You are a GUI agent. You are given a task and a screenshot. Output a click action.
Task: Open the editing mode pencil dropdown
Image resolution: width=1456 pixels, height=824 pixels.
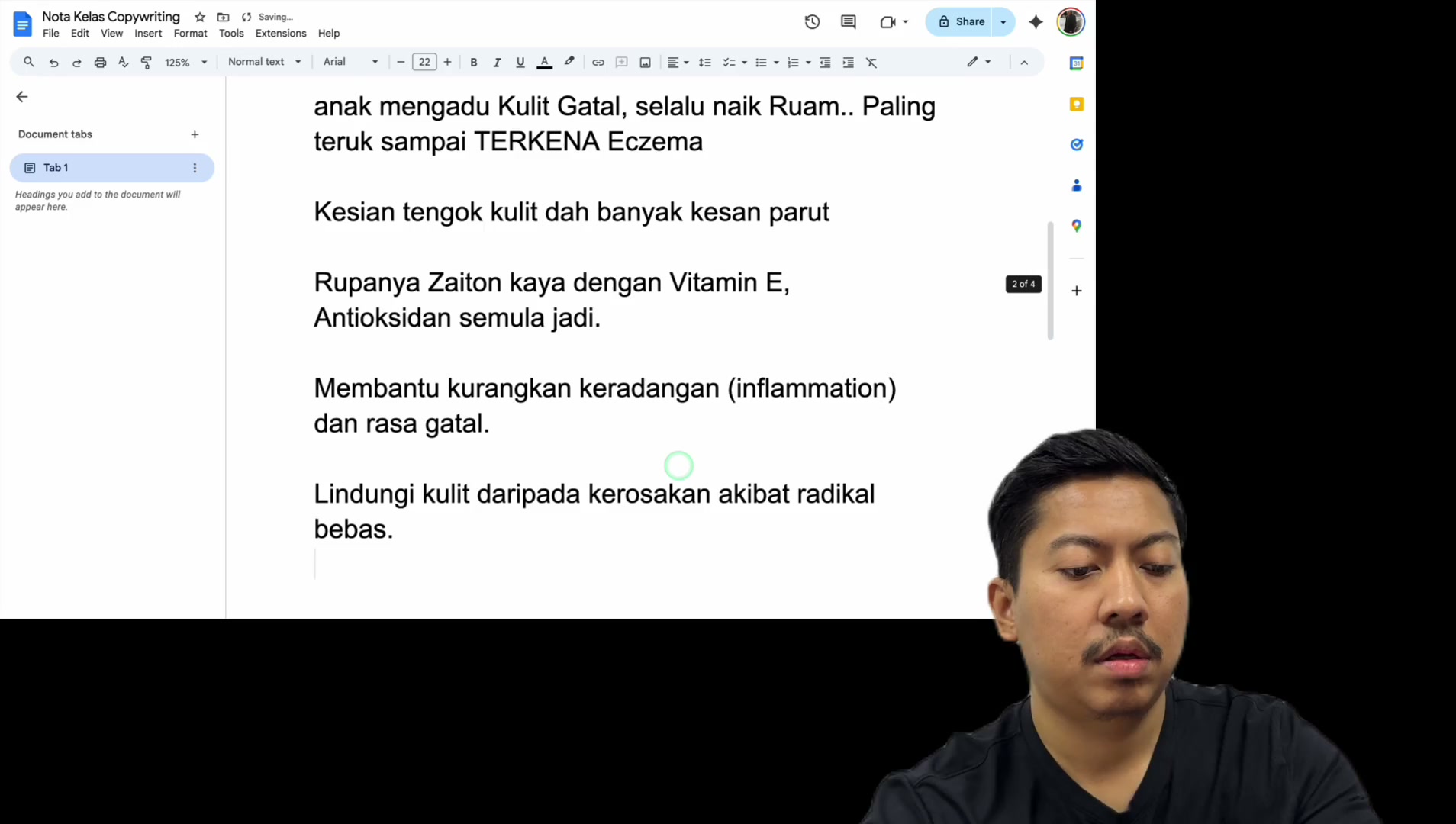(x=979, y=62)
